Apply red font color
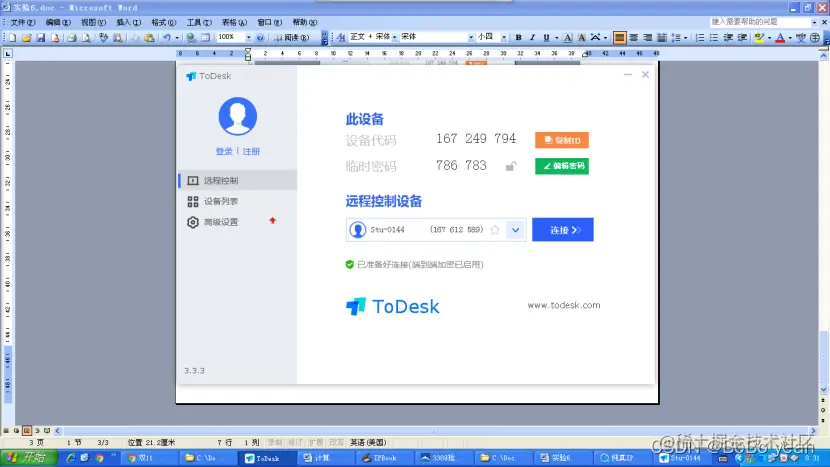830x467 pixels. point(780,38)
